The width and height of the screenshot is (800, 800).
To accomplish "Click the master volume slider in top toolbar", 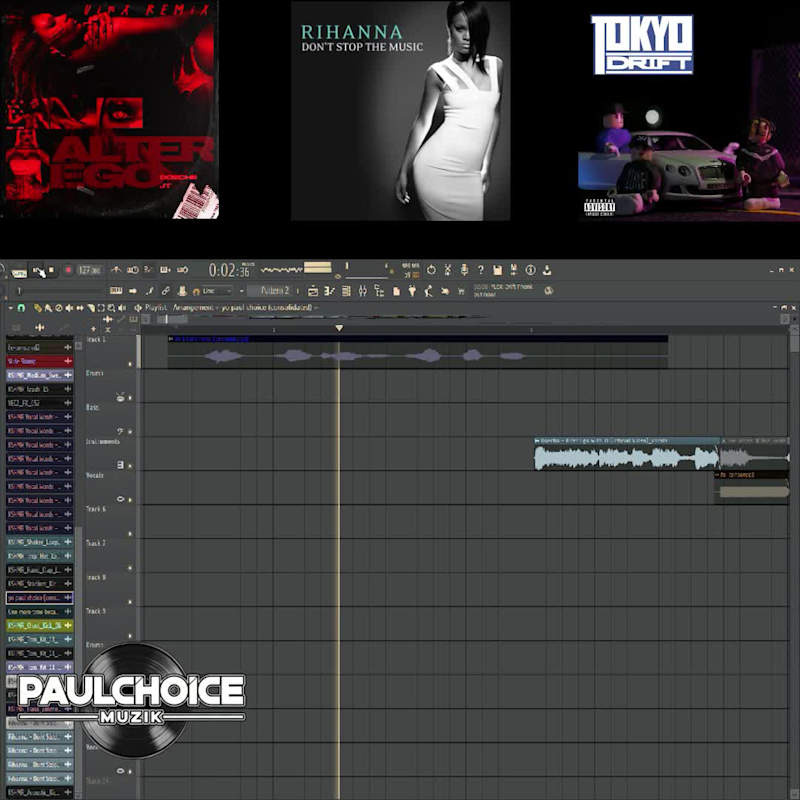I will pos(366,276).
